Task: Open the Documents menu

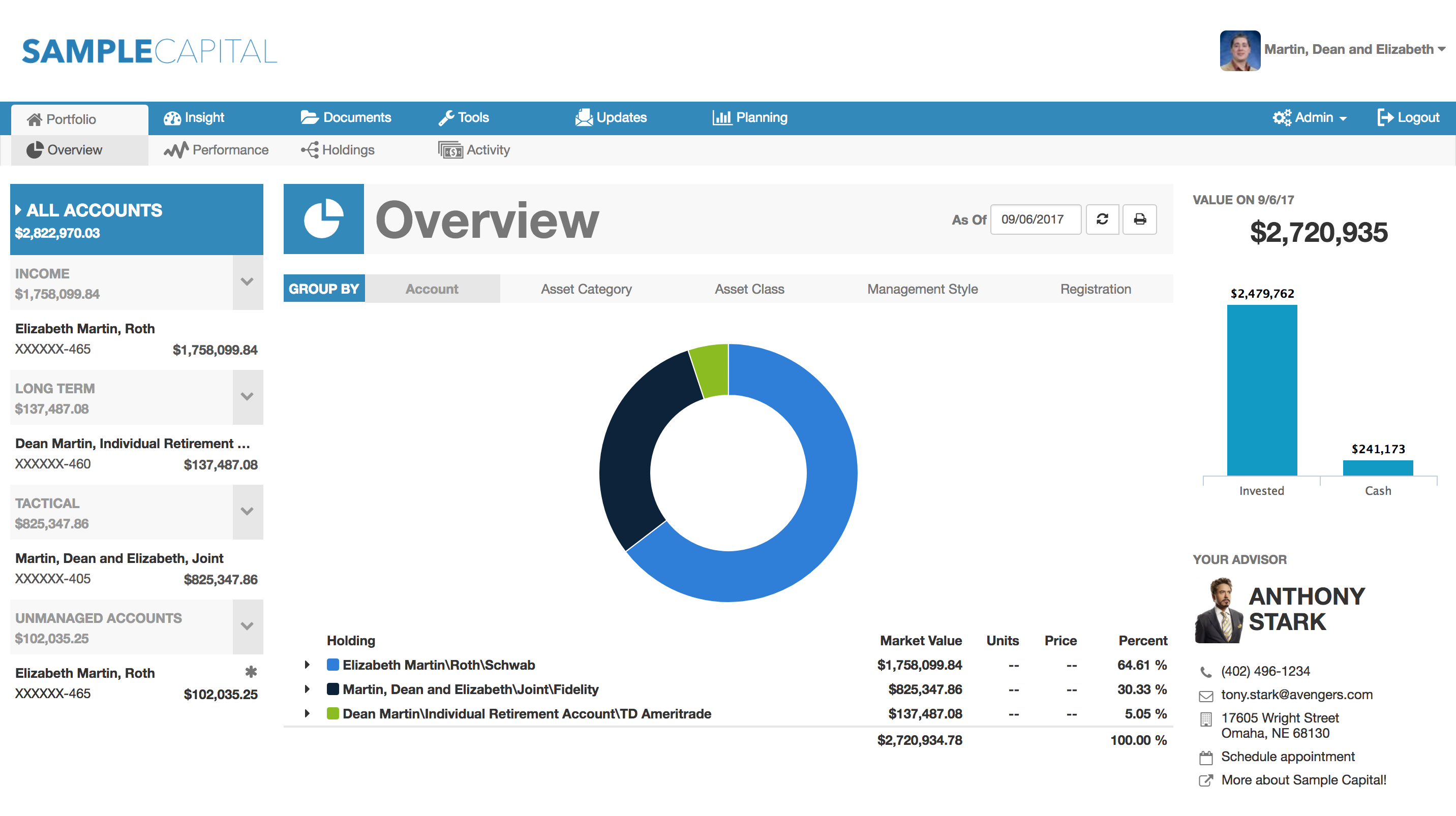Action: (345, 117)
